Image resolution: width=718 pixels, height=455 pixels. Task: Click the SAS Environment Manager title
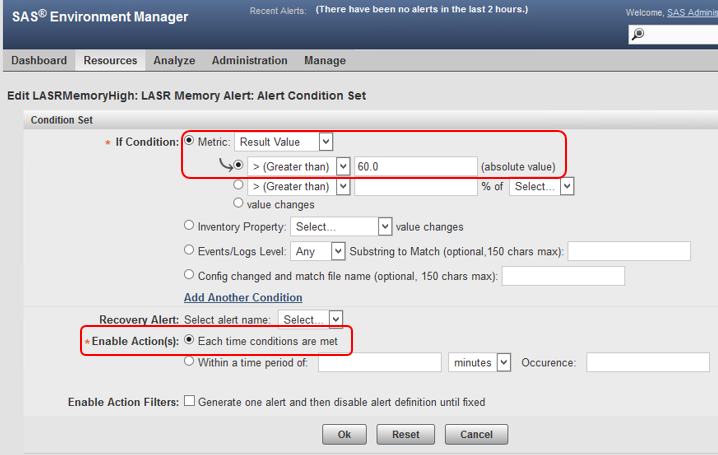[x=100, y=16]
